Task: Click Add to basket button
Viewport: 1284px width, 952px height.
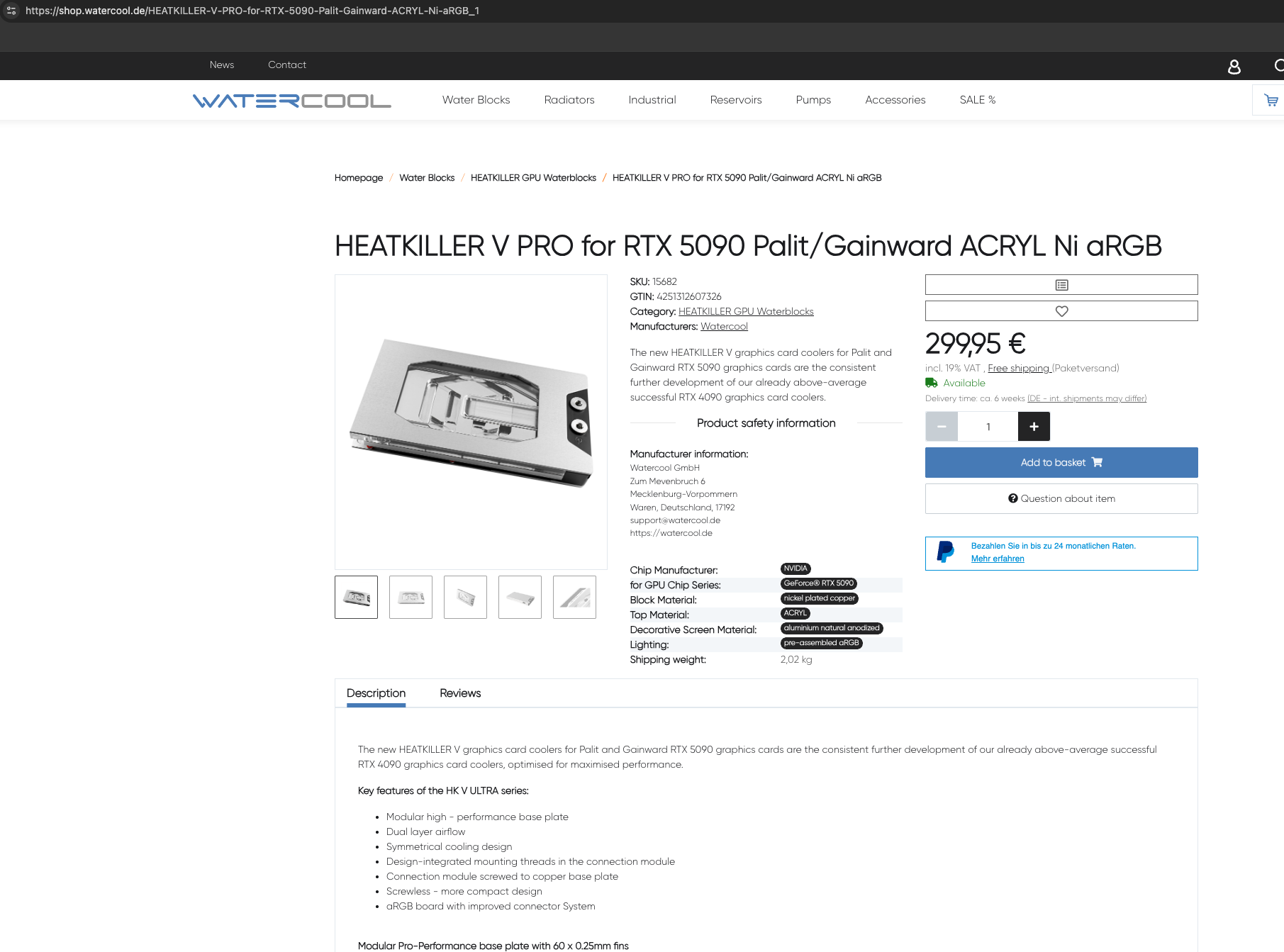Action: [x=1061, y=462]
